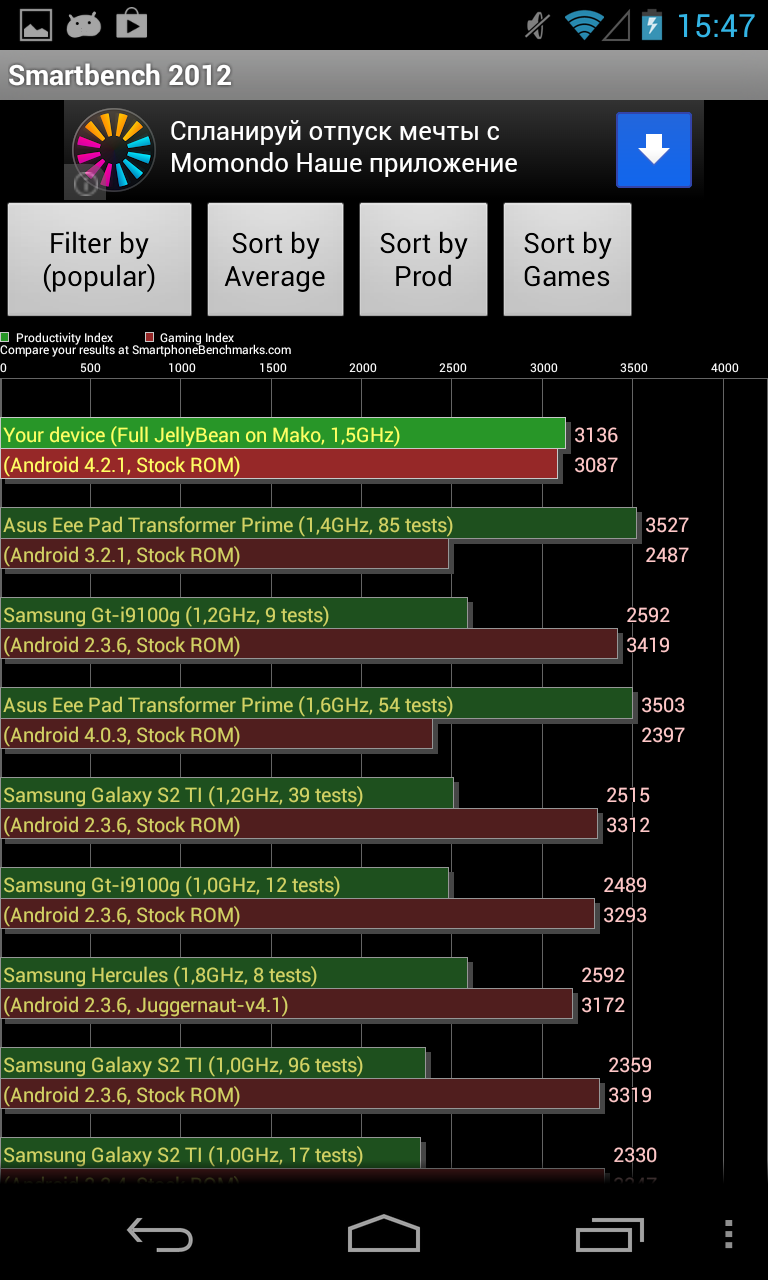Select Samsung Galaxy S2 TI 96 tests bar
The width and height of the screenshot is (768, 1280).
pos(213,1064)
